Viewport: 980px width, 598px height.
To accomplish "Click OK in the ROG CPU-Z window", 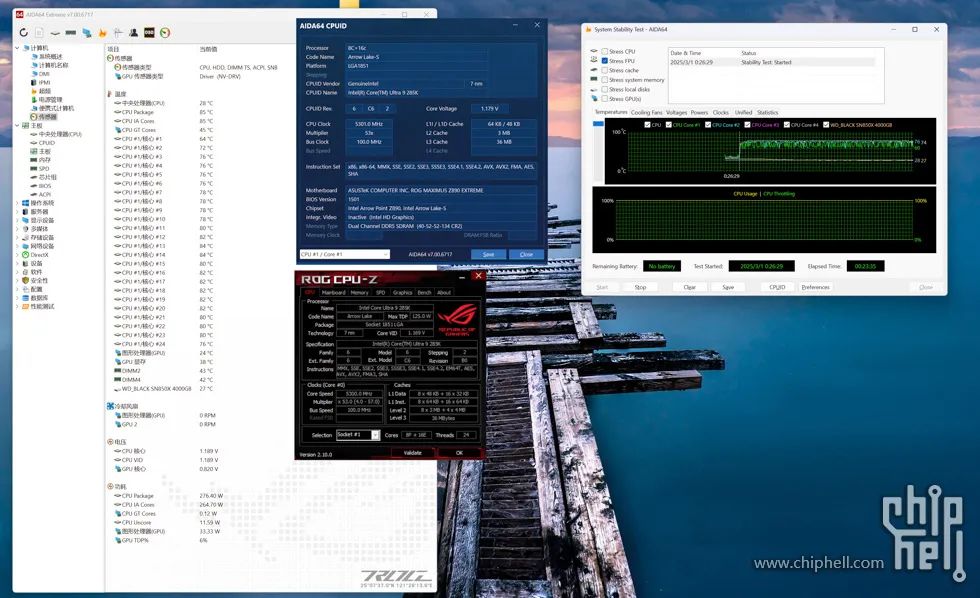I will click(459, 453).
